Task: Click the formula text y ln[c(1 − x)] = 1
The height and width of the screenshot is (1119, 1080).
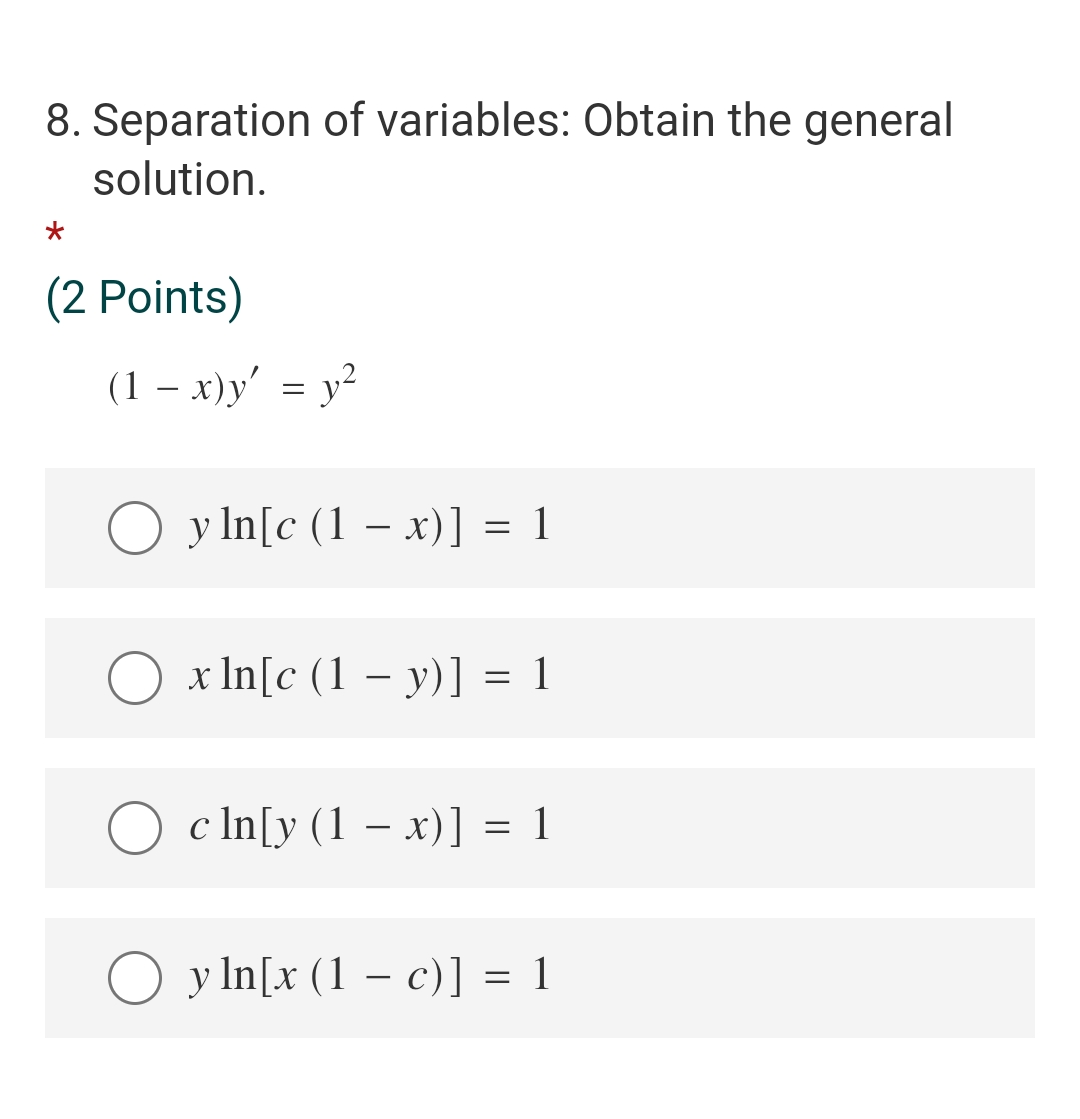Action: [369, 527]
